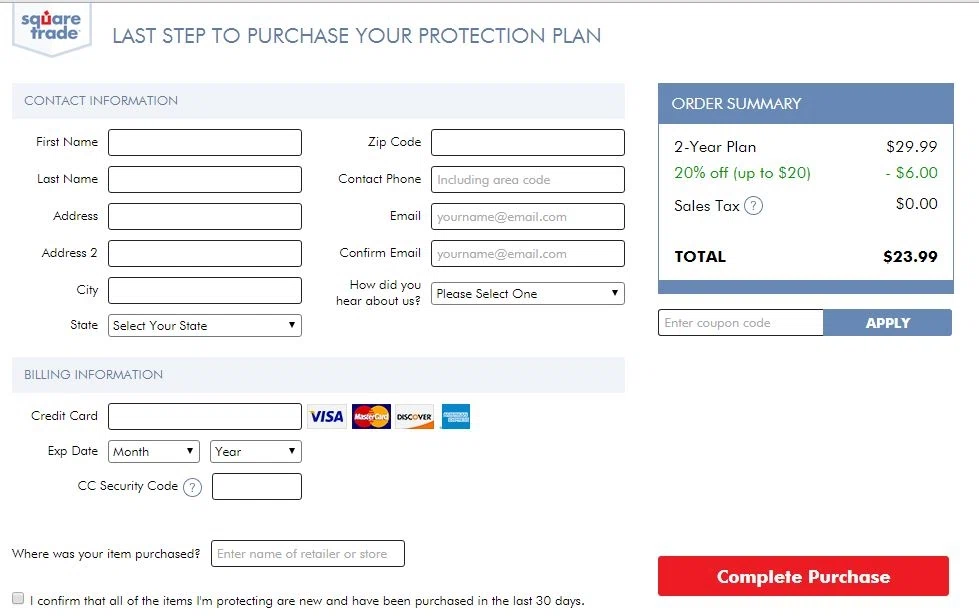979x616 pixels.
Task: Click the Contact Phone input field
Action: coord(528,179)
